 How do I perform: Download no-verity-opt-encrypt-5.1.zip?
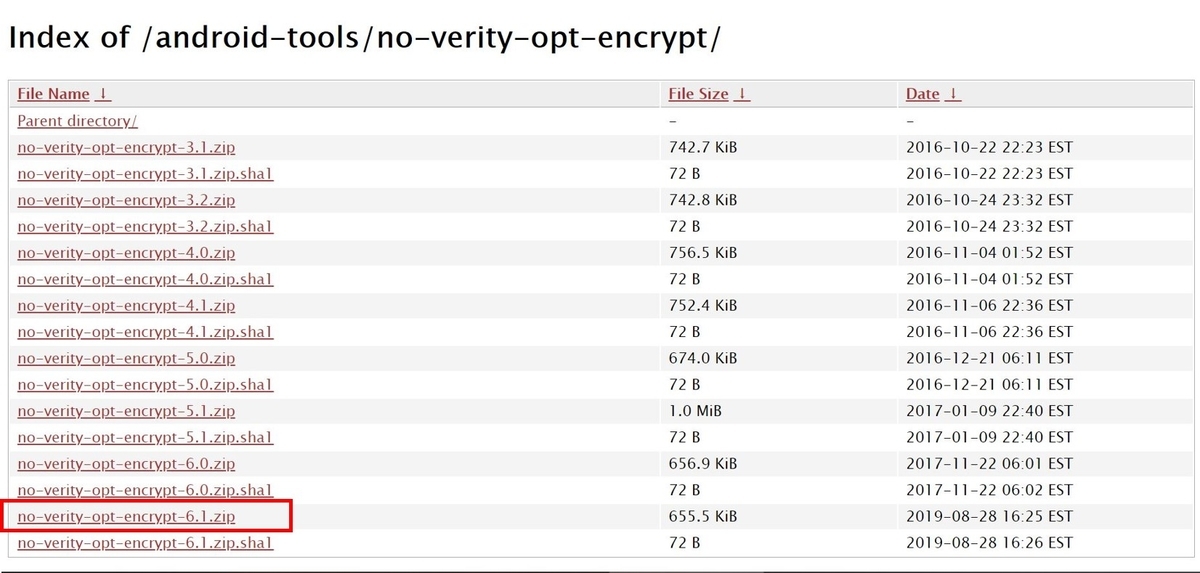(126, 411)
